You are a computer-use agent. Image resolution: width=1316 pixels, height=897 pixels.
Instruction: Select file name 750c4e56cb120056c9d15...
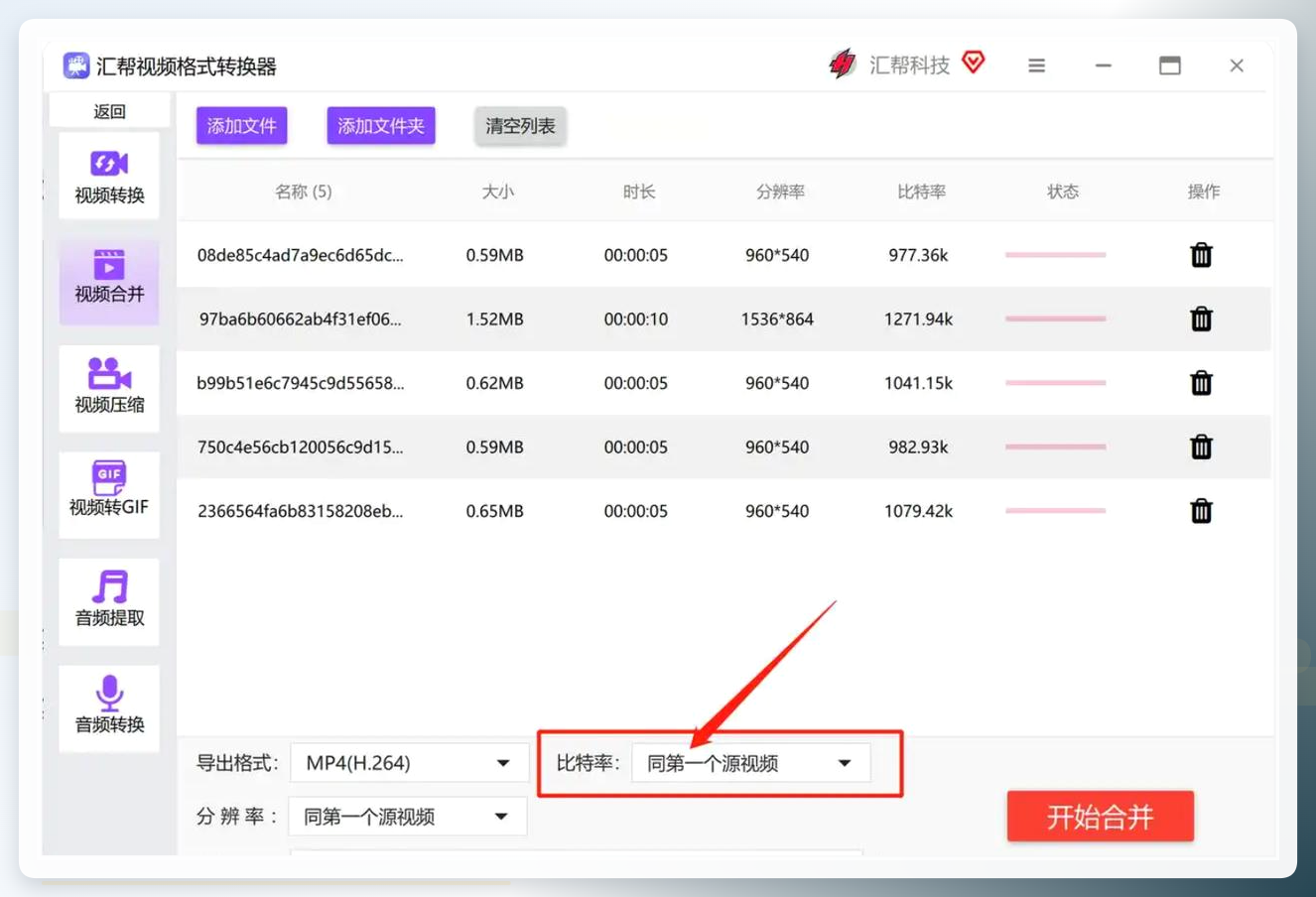301,447
